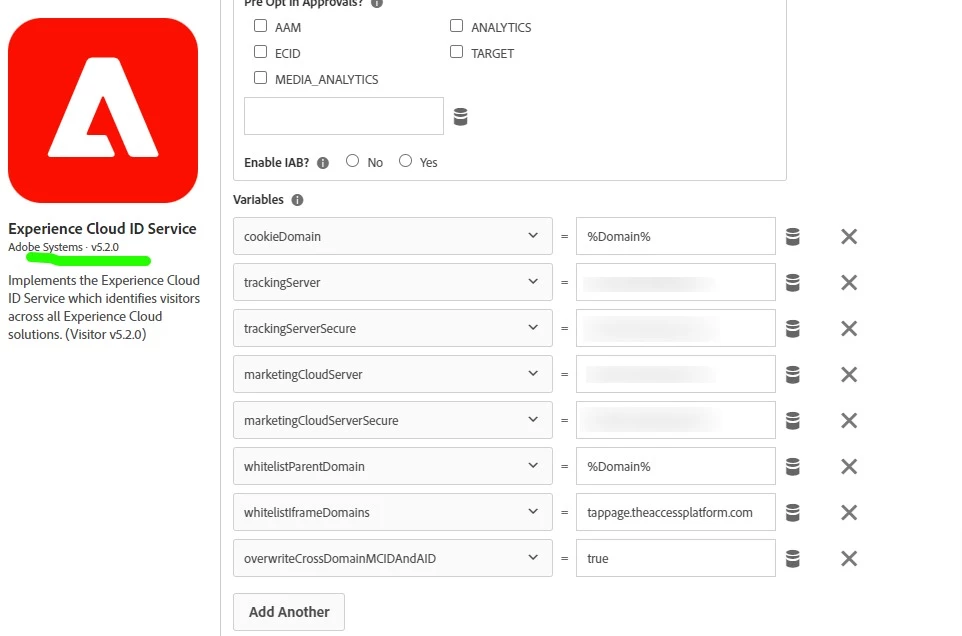Image resolution: width=962 pixels, height=636 pixels.
Task: Remove the trackingServerSecure variable row
Action: tap(849, 329)
